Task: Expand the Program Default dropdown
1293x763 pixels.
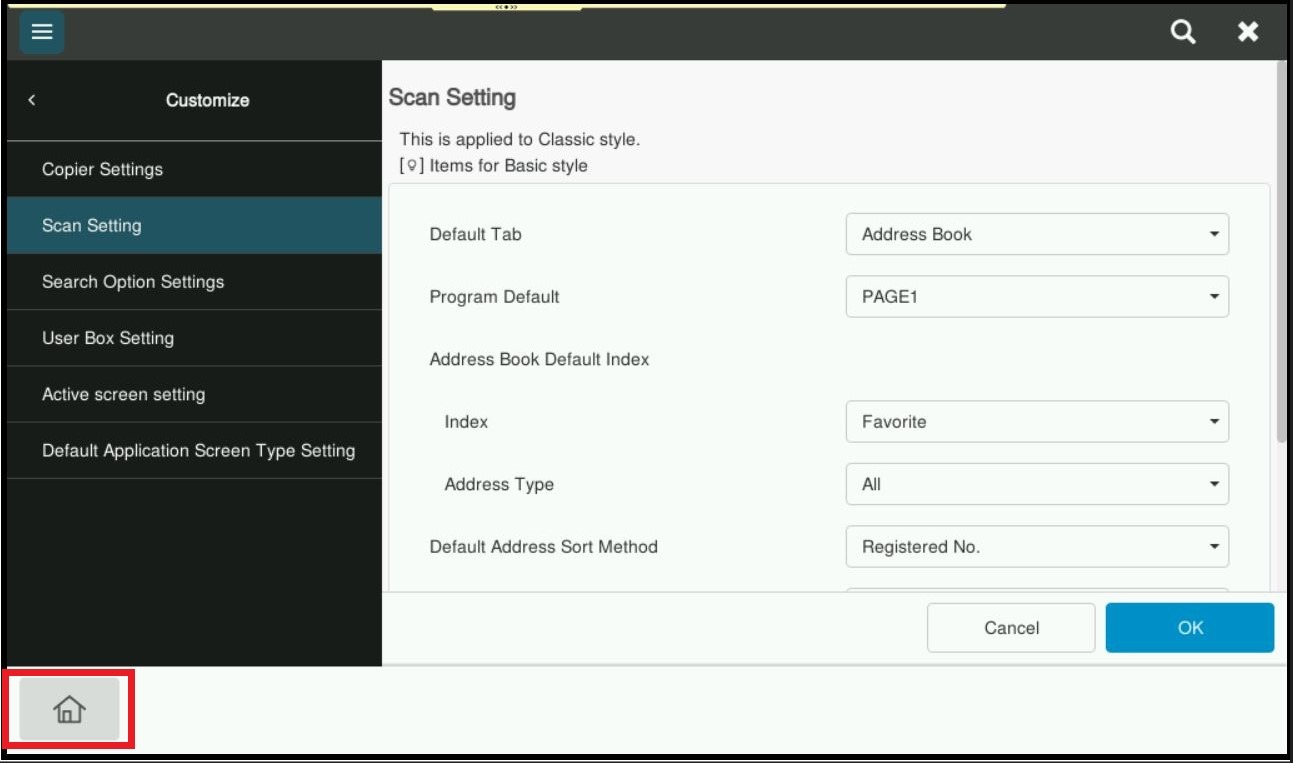Action: (x=1036, y=297)
